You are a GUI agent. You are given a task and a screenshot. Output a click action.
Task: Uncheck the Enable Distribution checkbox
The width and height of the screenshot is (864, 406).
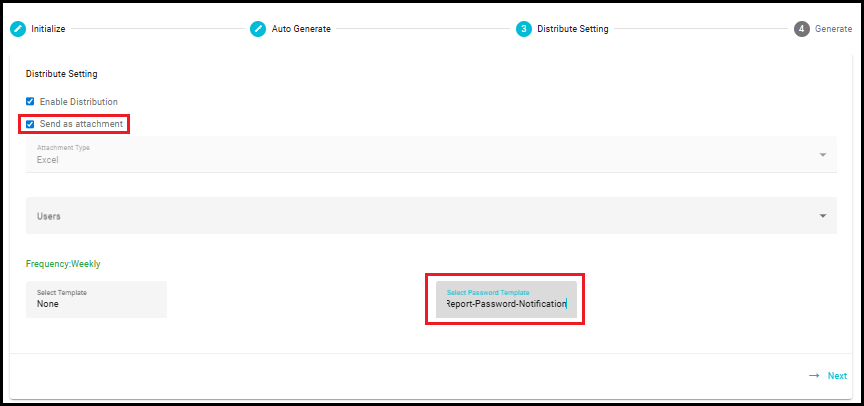30,101
